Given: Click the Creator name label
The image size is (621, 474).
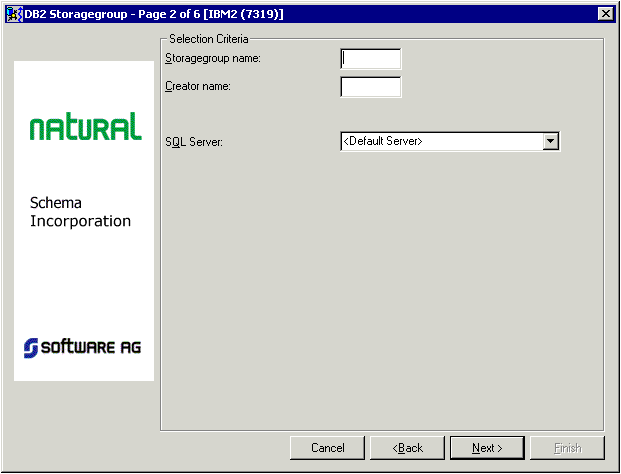Looking at the screenshot, I should pyautogui.click(x=198, y=87).
